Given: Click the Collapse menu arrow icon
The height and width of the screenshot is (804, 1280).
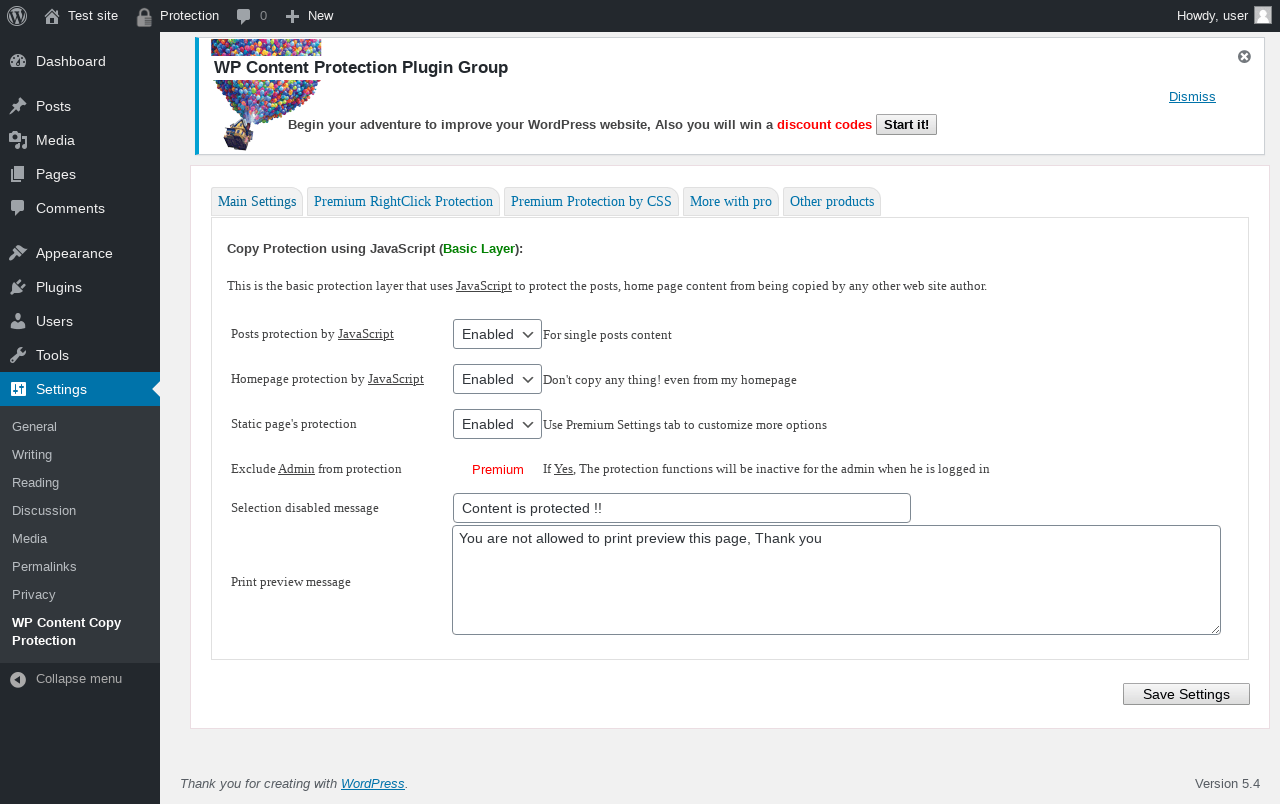Looking at the screenshot, I should (x=18, y=679).
